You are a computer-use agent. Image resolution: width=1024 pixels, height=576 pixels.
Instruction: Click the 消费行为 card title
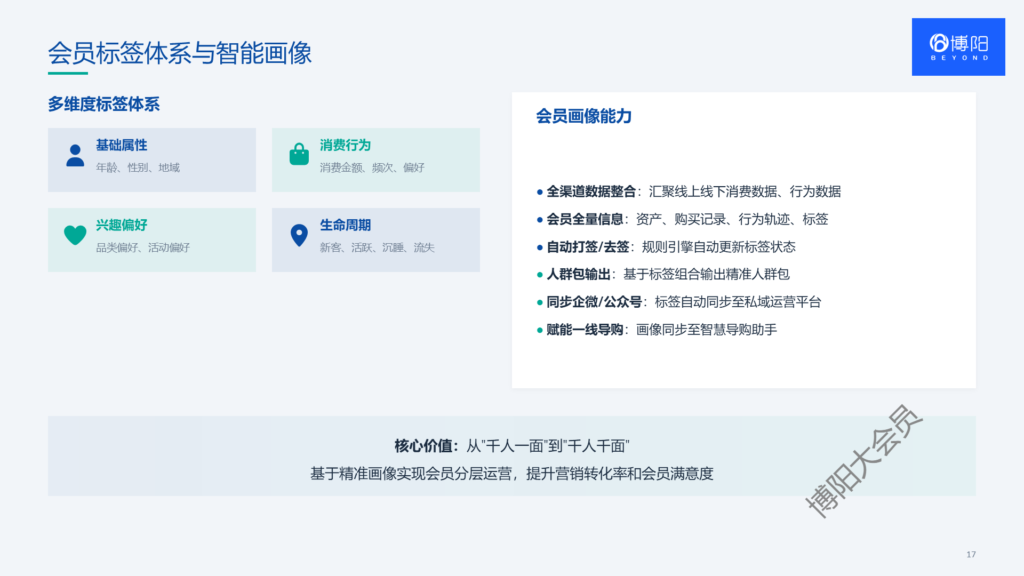[x=345, y=145]
